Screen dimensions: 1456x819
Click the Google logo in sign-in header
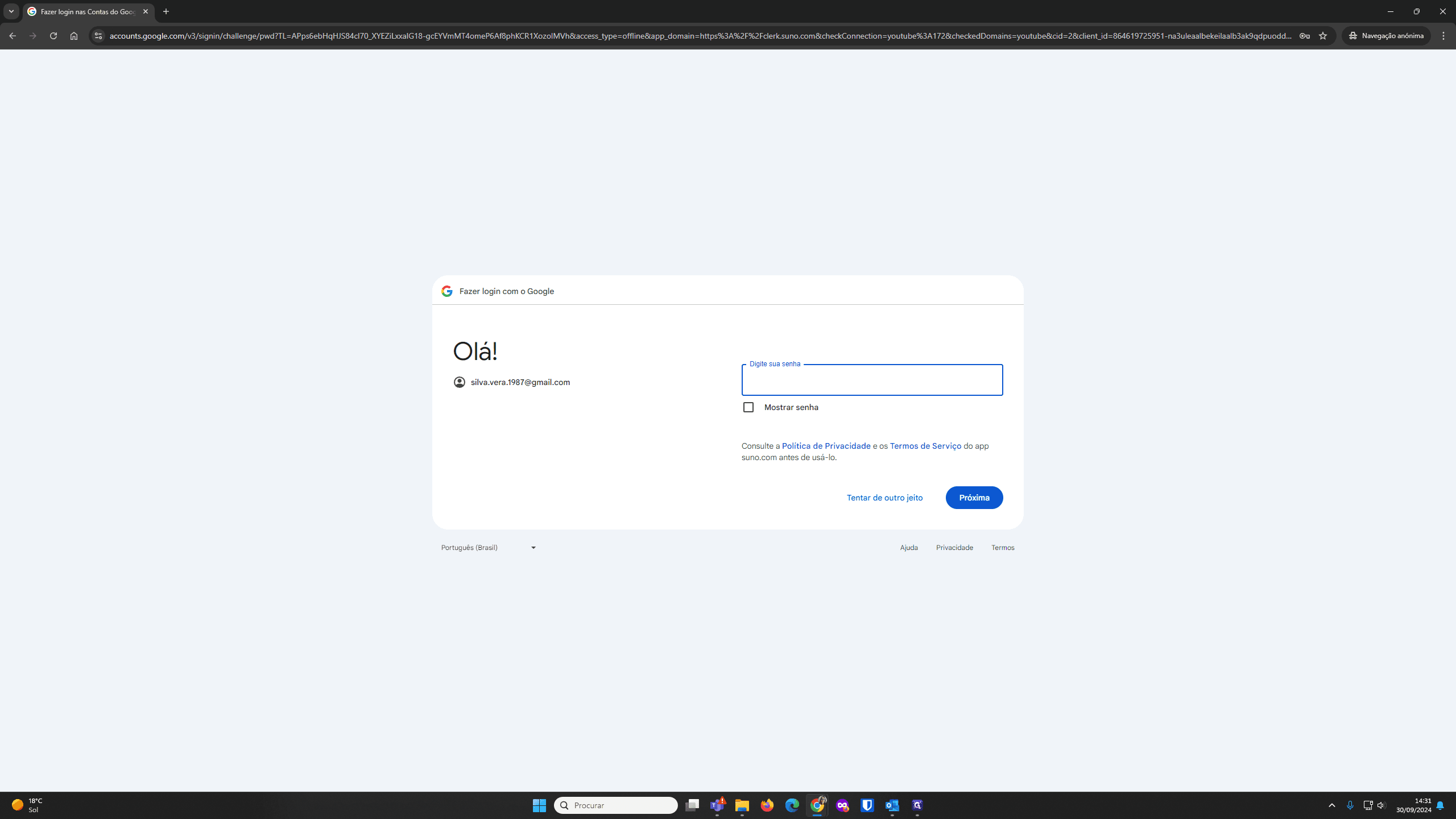[447, 291]
